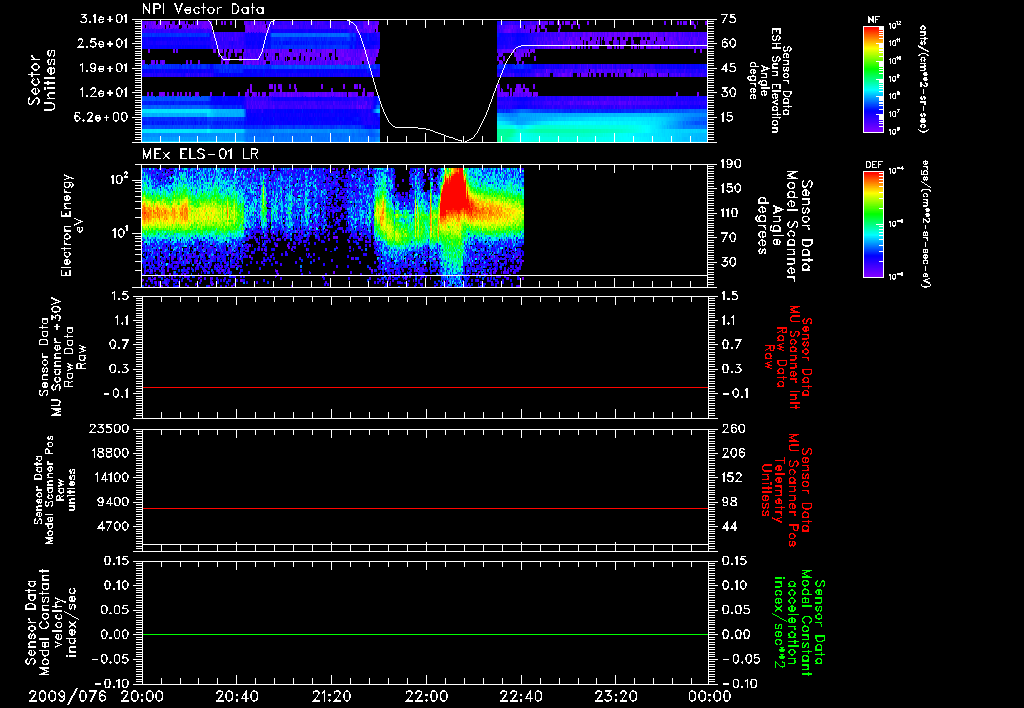
Task: Click the 21:20 time axis label
Action: tap(332, 696)
